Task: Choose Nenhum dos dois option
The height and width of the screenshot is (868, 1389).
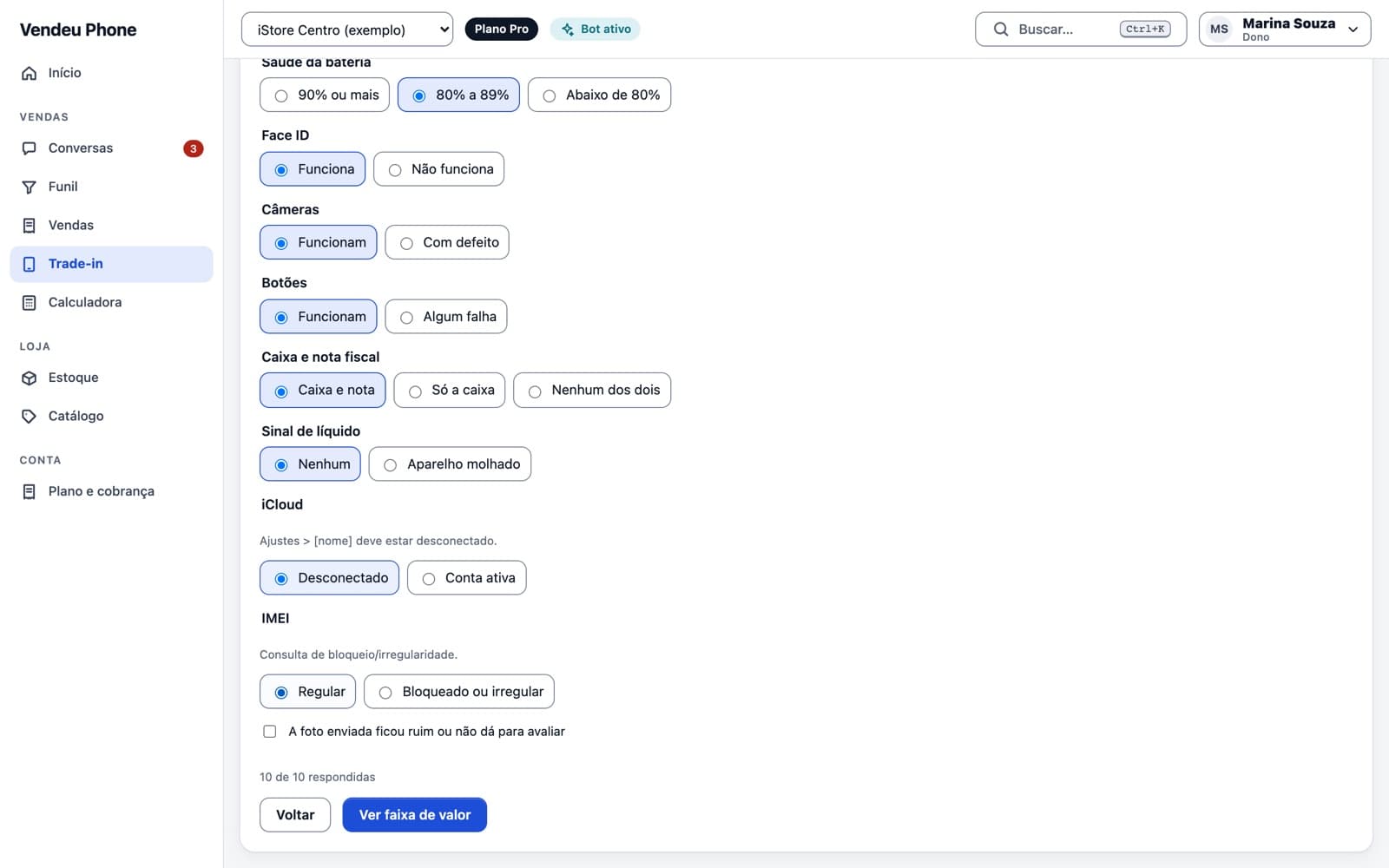Action: [x=592, y=391]
